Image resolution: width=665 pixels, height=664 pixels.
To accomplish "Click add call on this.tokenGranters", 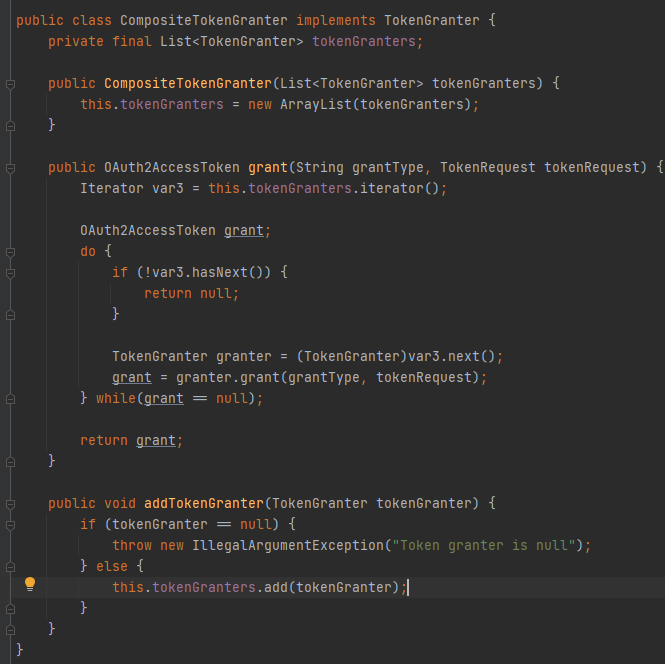I will [x=276, y=587].
